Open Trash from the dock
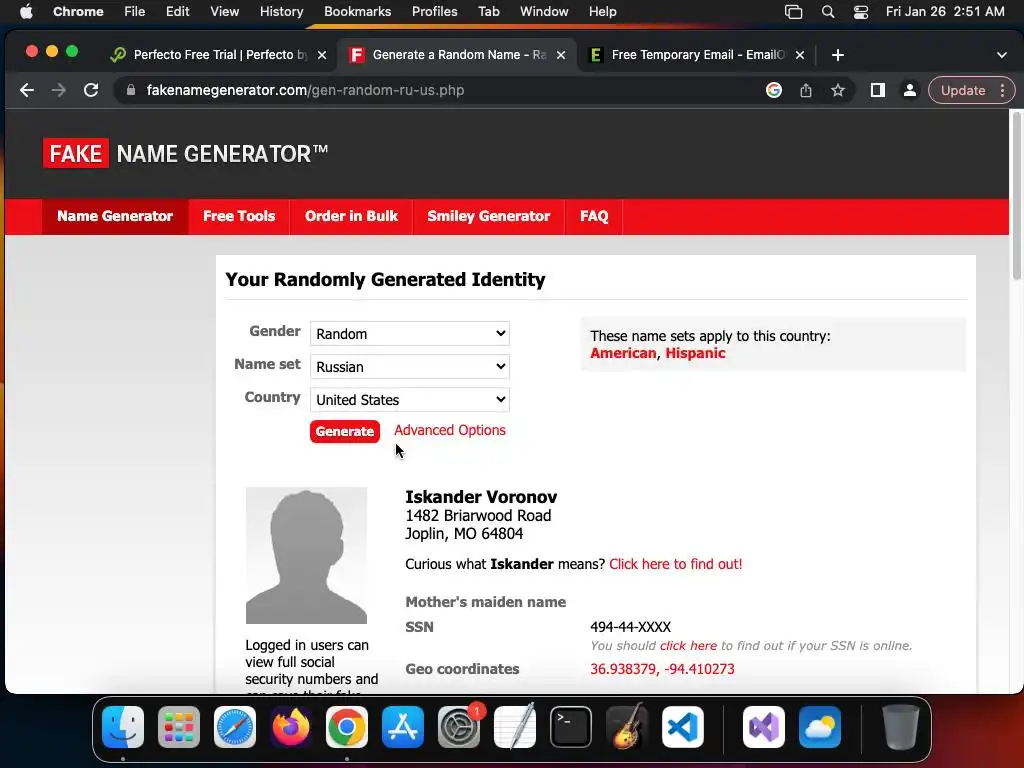The height and width of the screenshot is (768, 1024). [x=901, y=727]
